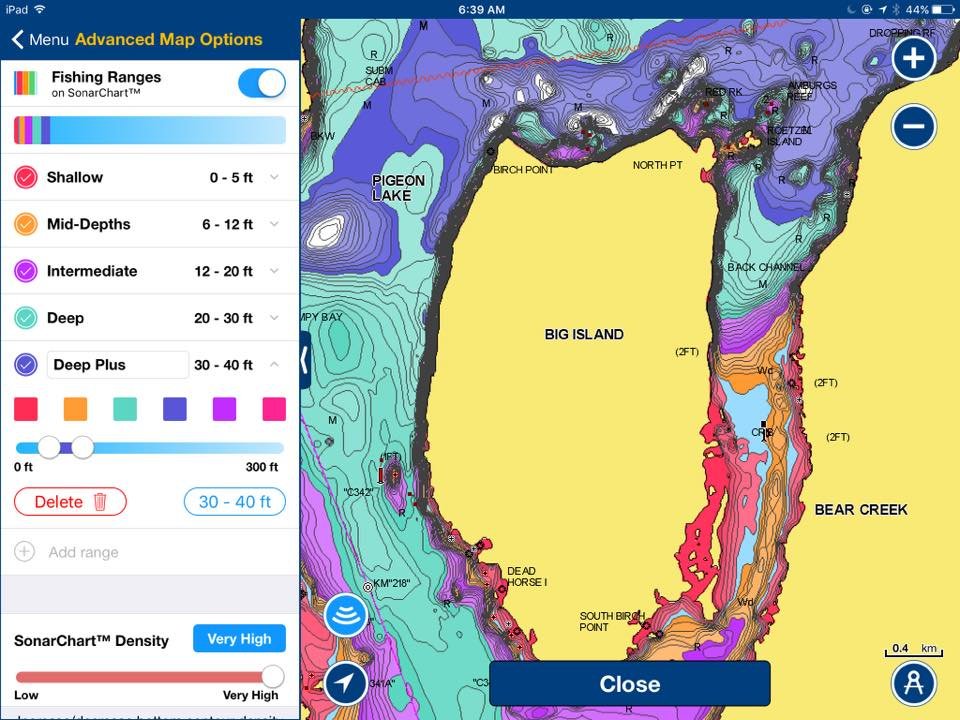Disable the Intermediate range checkmark

(x=26, y=271)
